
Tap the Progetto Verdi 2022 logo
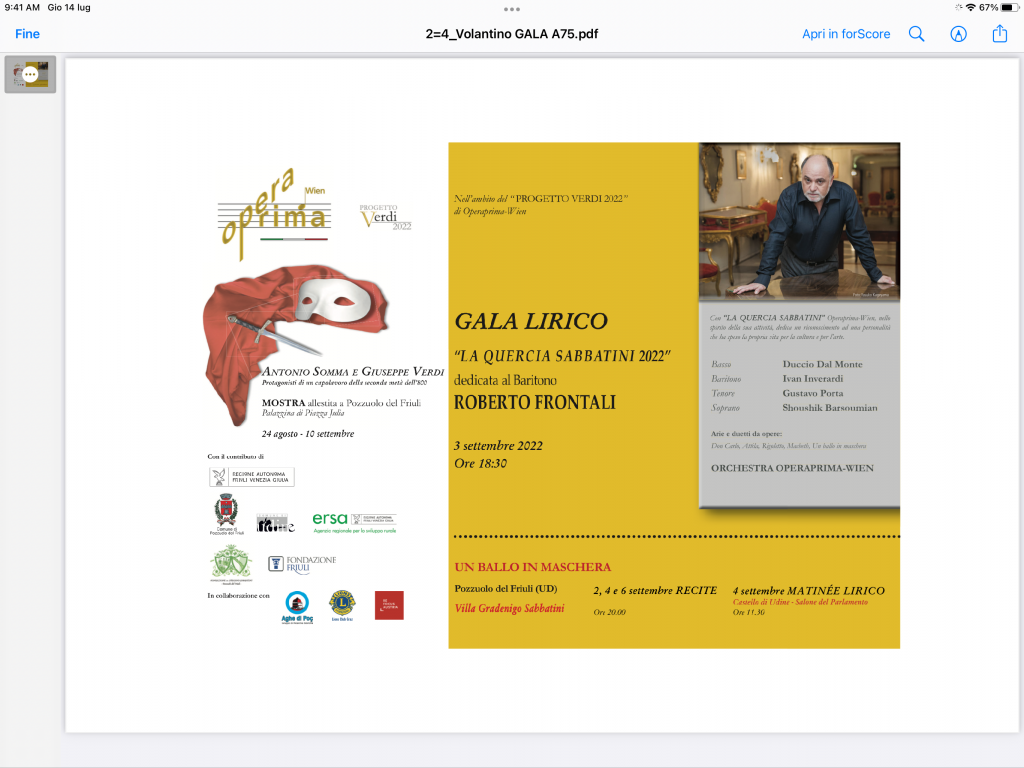(x=385, y=217)
